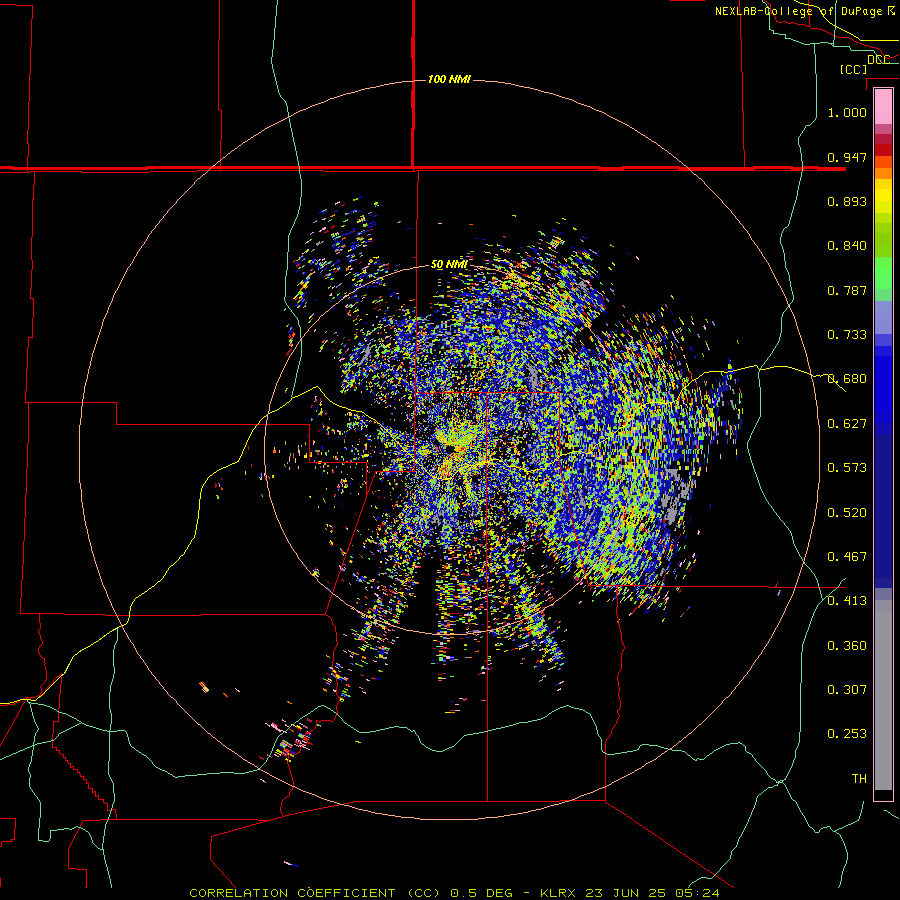Click the 0.627 legend value
This screenshot has width=900, height=900.
coord(847,424)
